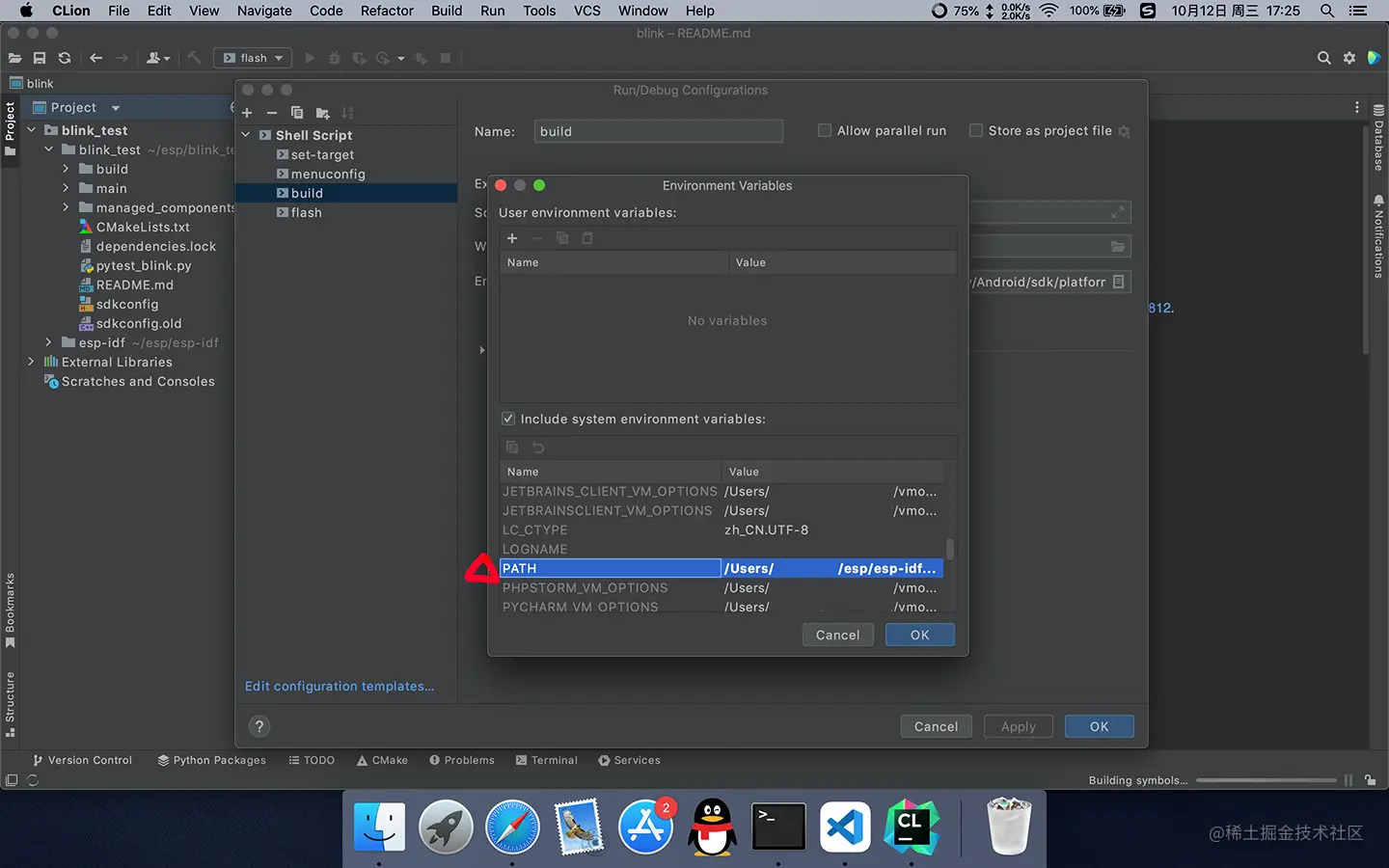The height and width of the screenshot is (868, 1389).
Task: Navigate back with the left arrow
Action: (95, 58)
